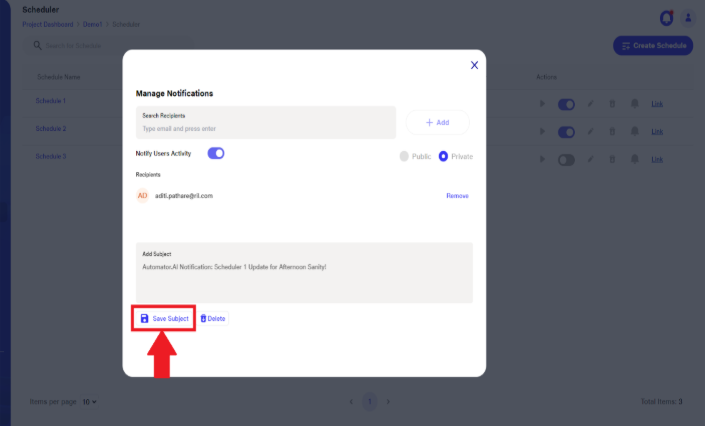Edit Schedule 3 with pencil icon

[x=590, y=159]
